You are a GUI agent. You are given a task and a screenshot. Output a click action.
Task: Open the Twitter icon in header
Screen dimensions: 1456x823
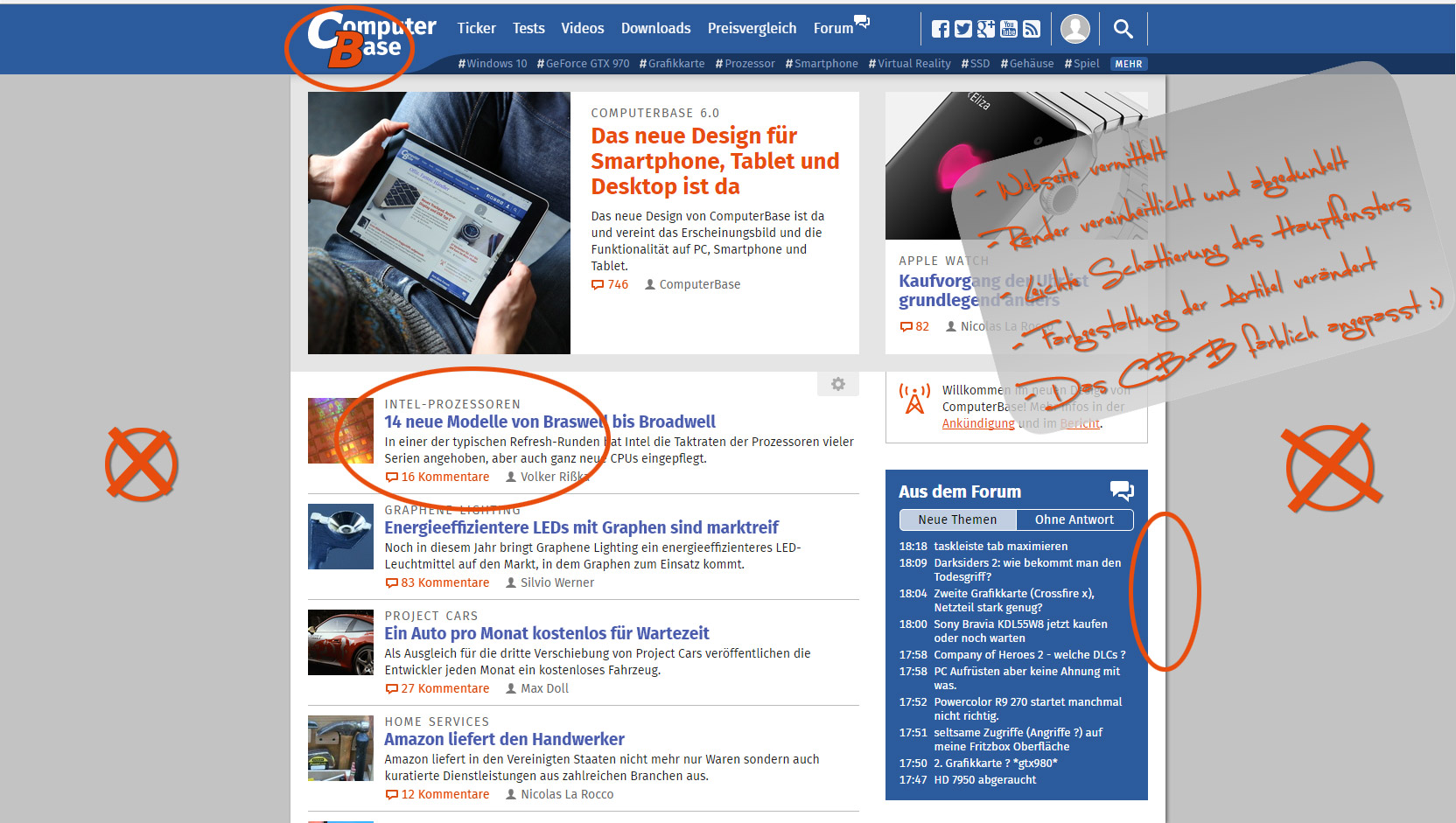963,29
